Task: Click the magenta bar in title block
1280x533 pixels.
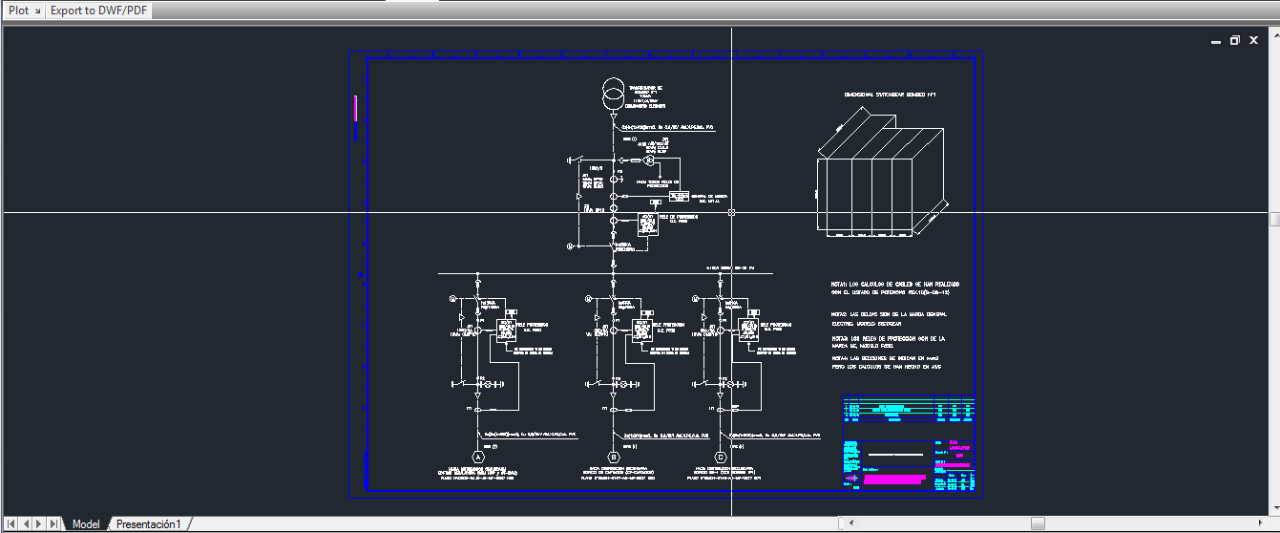Action: coord(892,480)
